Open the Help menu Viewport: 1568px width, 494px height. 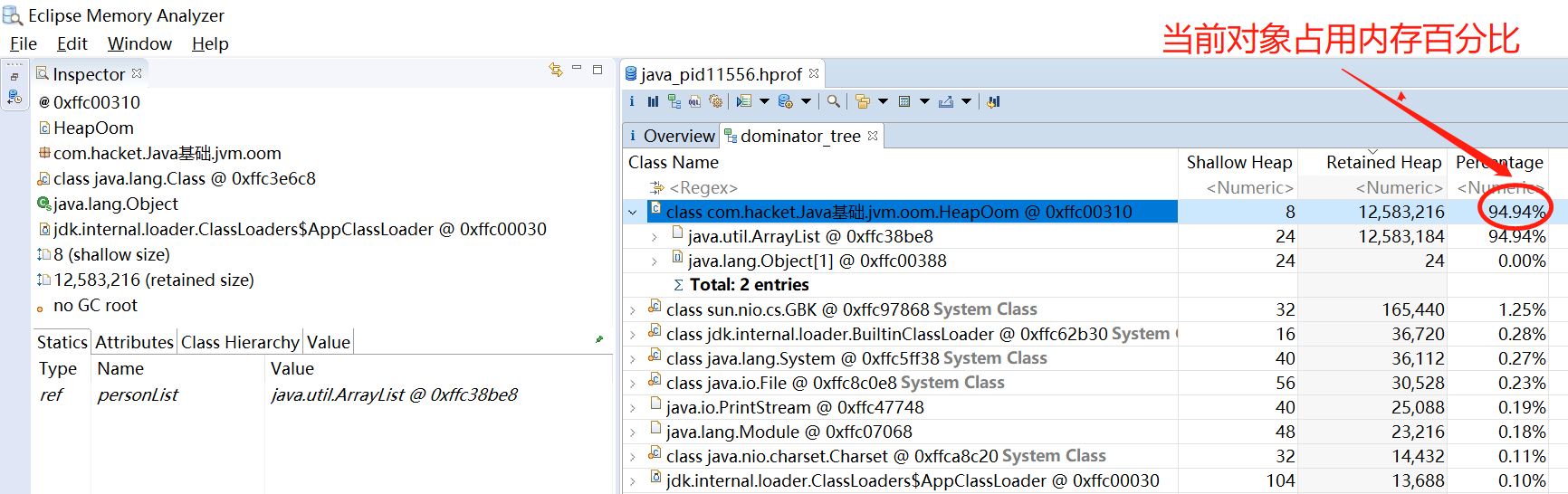tap(210, 43)
